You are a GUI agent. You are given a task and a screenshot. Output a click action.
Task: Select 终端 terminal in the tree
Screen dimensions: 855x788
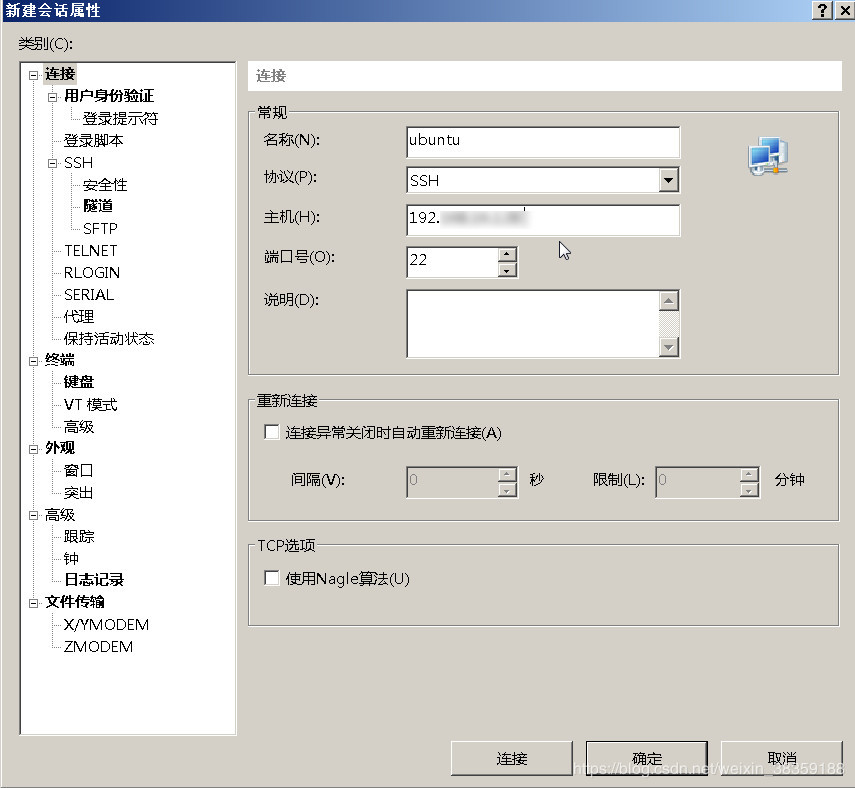[60, 360]
